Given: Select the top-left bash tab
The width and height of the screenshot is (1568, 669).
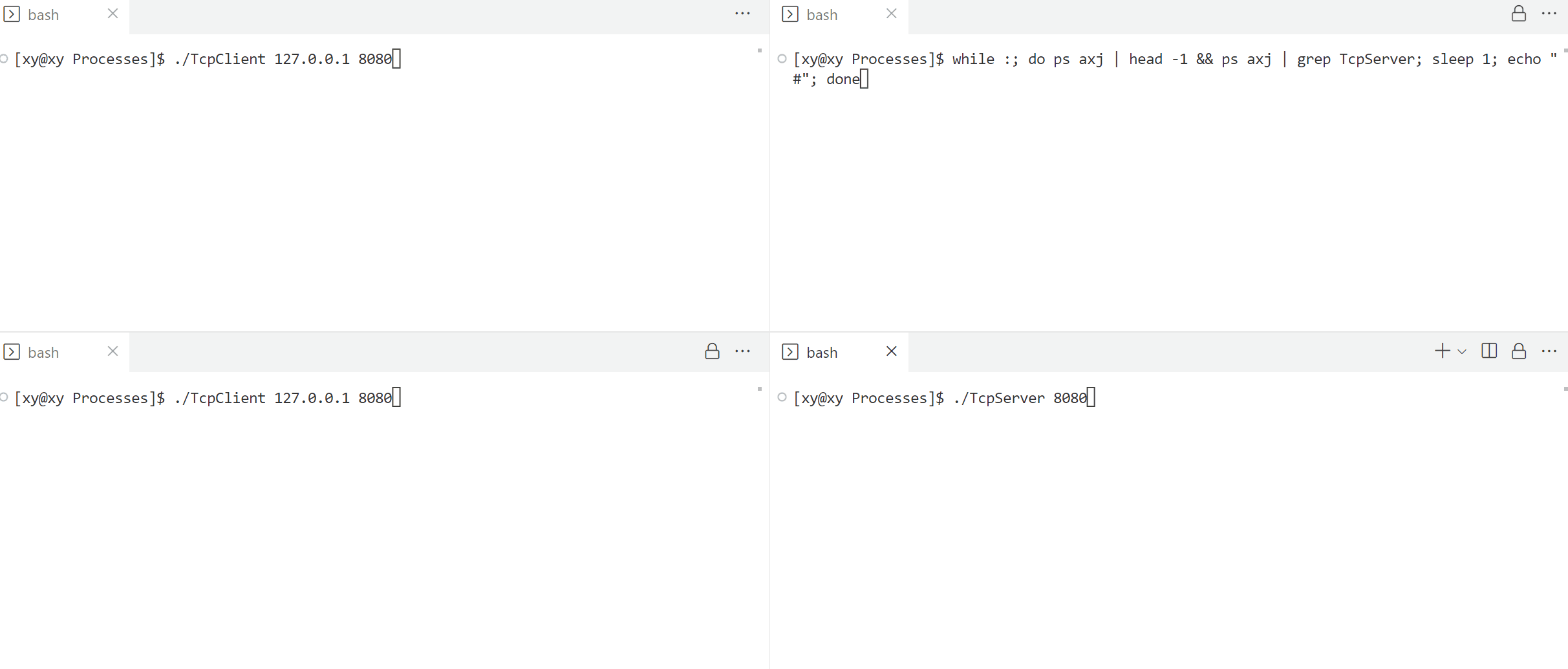Looking at the screenshot, I should [43, 15].
